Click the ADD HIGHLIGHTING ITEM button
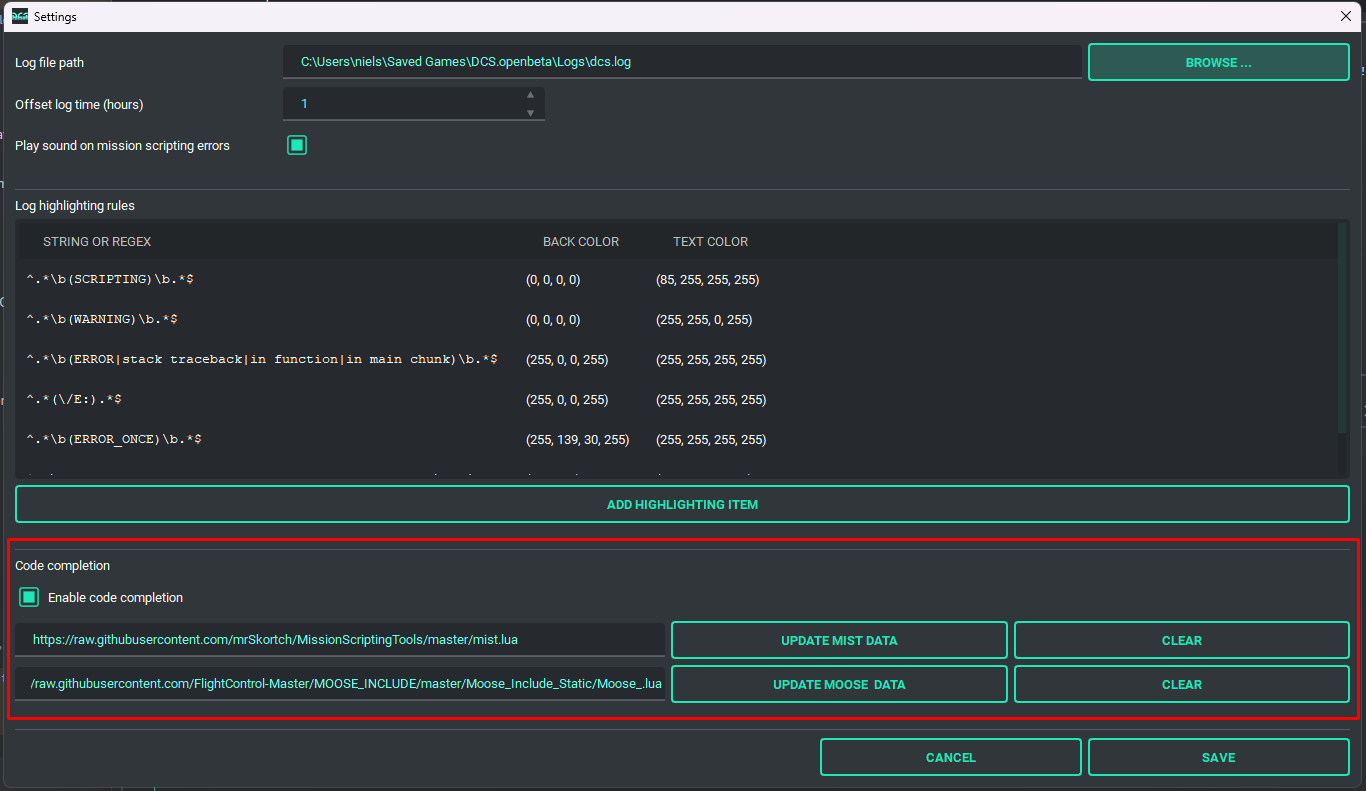Viewport: 1366px width, 791px height. pyautogui.click(x=682, y=504)
